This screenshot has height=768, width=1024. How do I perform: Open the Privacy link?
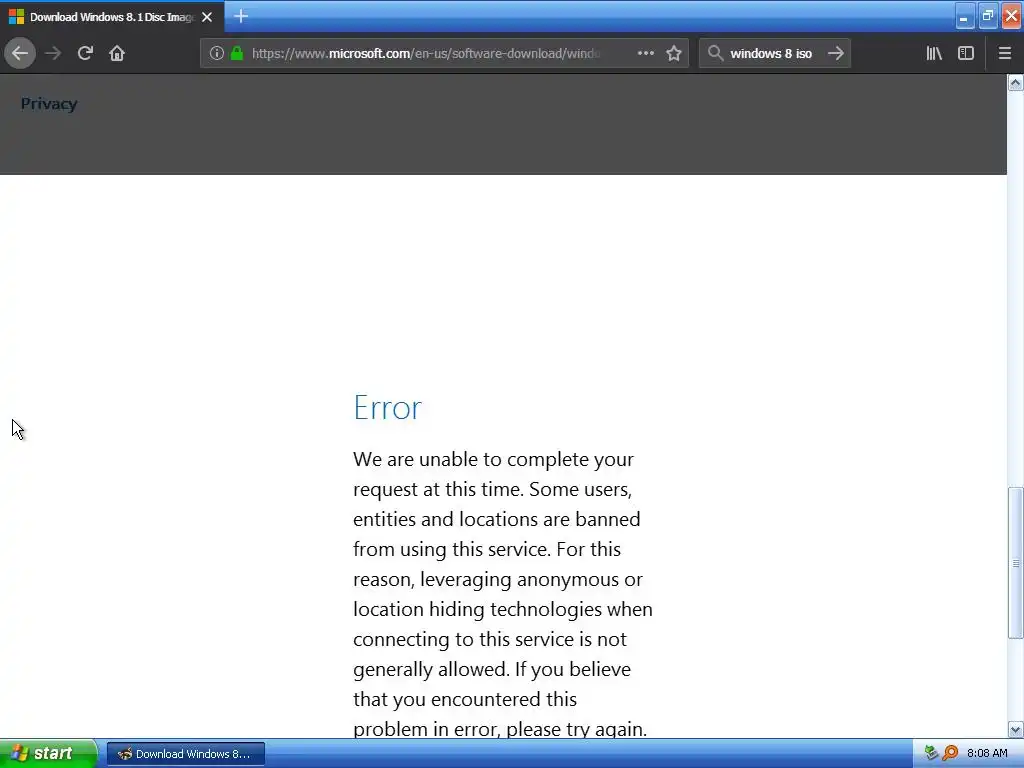(x=49, y=103)
